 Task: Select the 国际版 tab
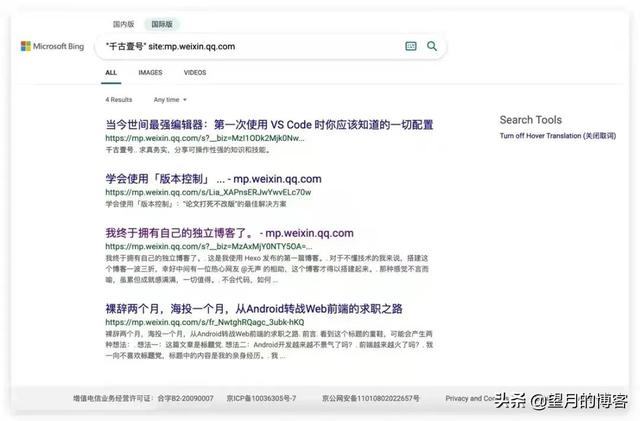click(x=162, y=24)
